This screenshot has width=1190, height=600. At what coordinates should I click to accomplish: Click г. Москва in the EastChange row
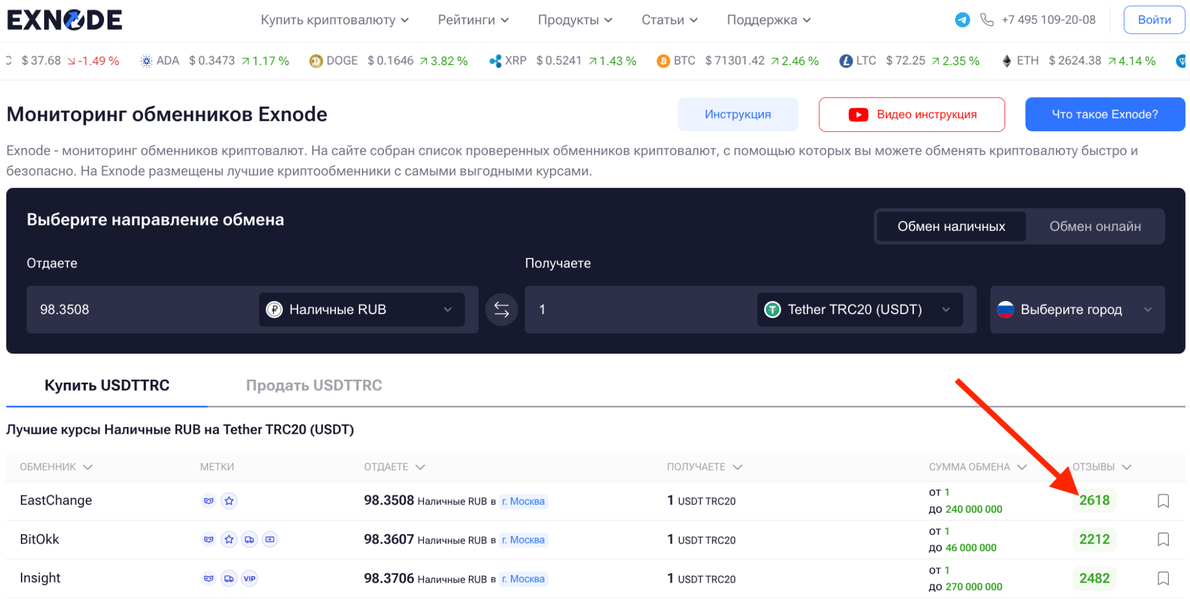523,501
